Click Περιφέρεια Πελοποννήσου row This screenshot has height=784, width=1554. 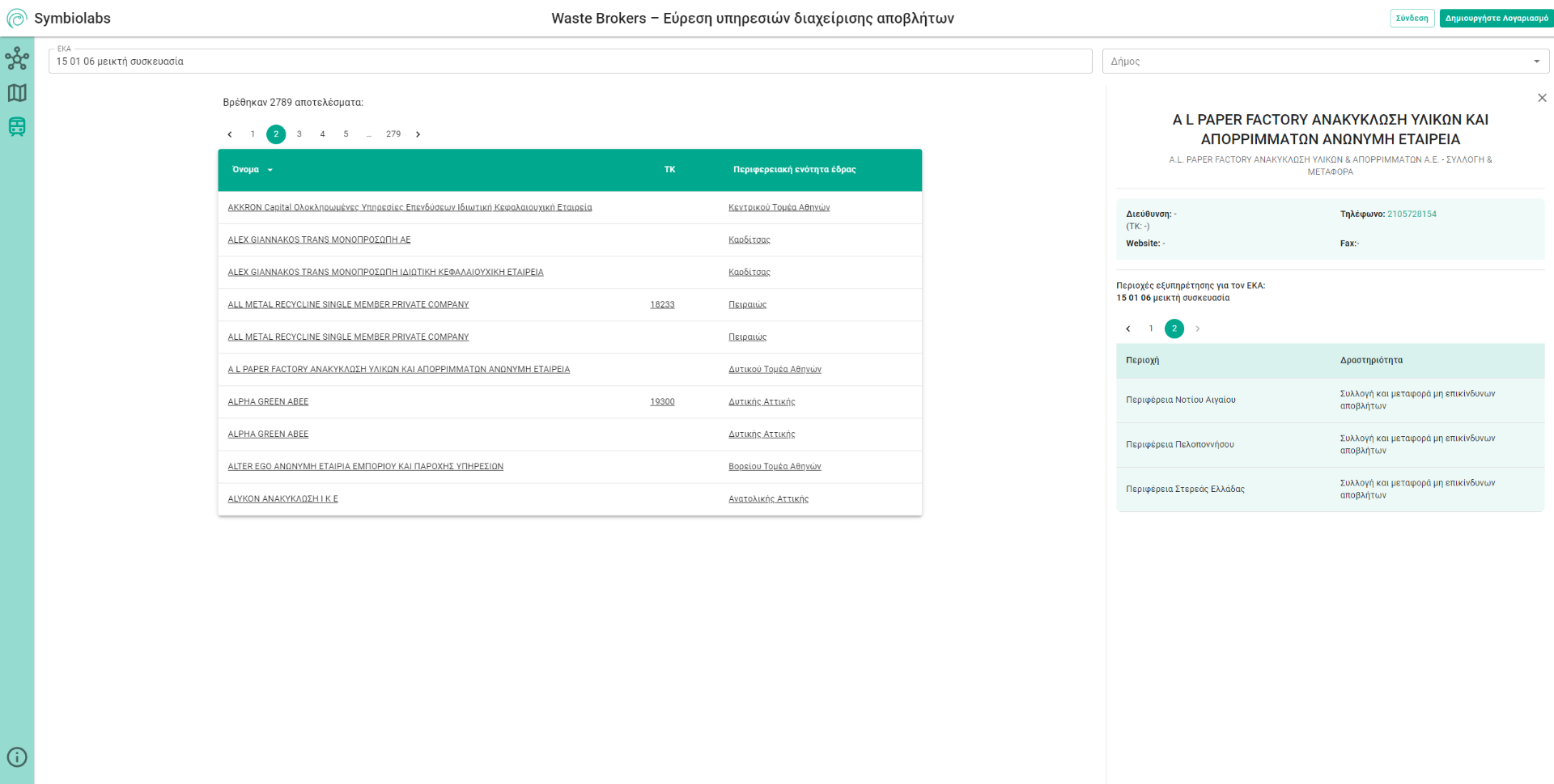[x=1330, y=445]
